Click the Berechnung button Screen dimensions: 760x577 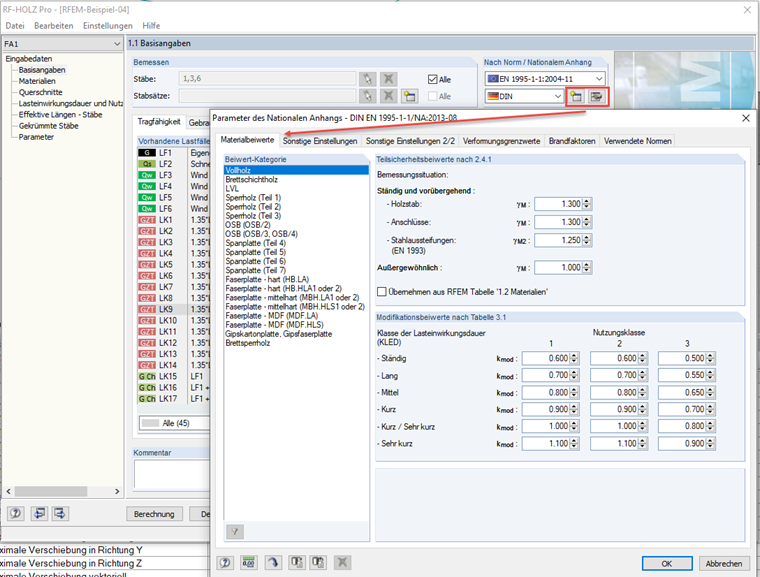click(155, 514)
